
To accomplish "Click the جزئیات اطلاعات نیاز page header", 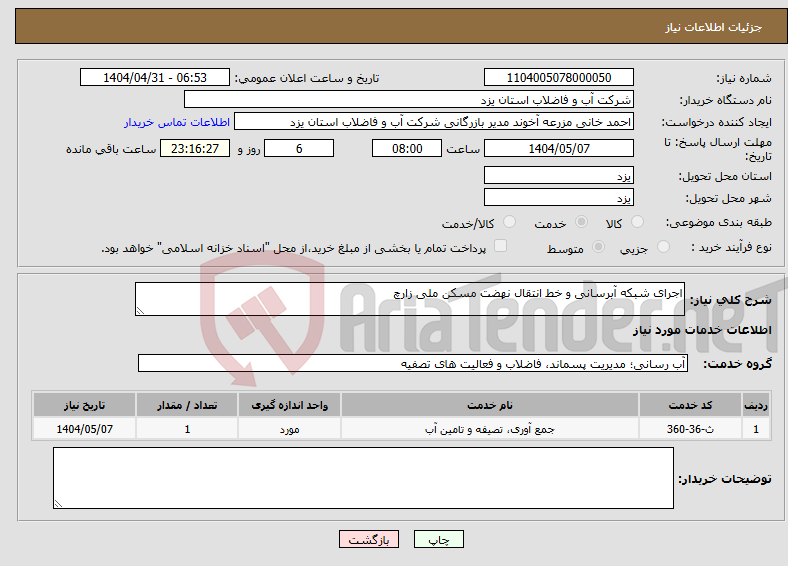I will point(714,27).
